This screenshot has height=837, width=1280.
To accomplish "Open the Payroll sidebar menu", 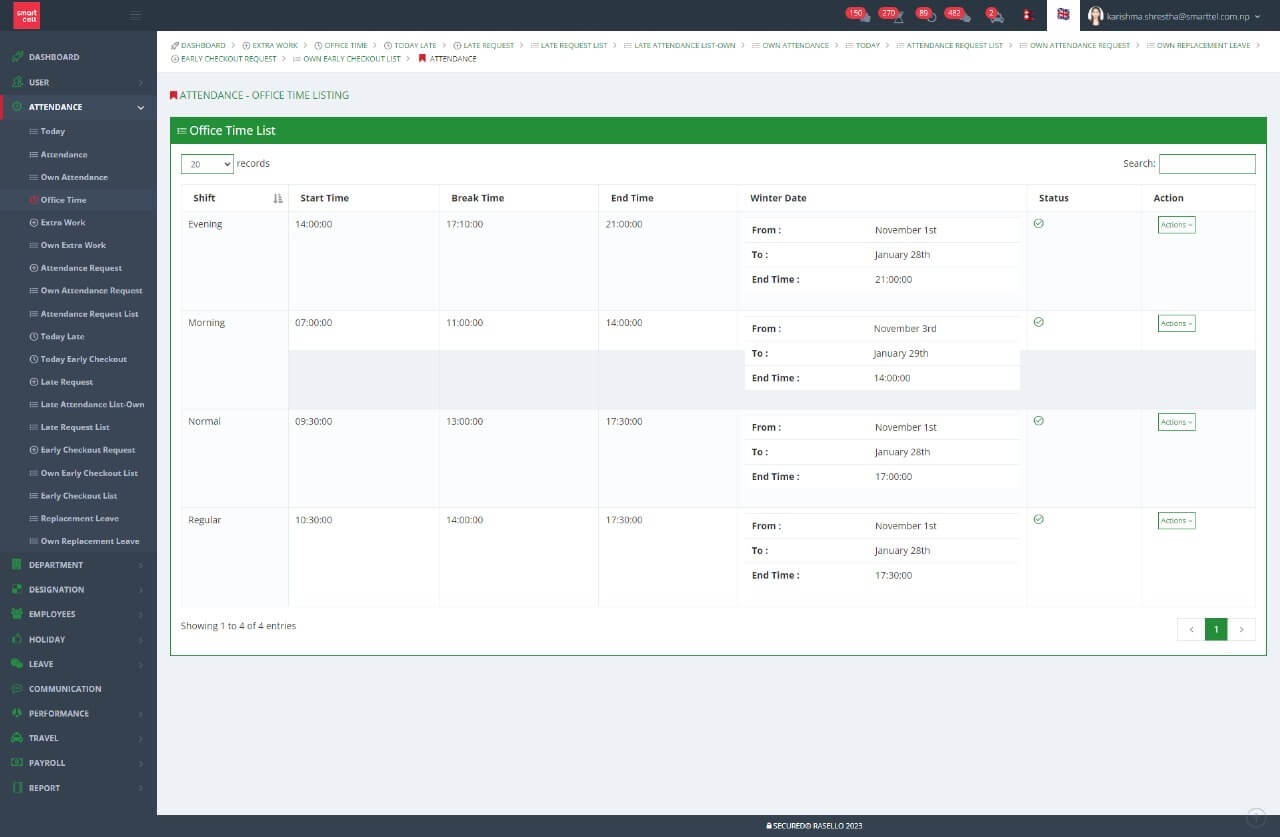I will (47, 763).
